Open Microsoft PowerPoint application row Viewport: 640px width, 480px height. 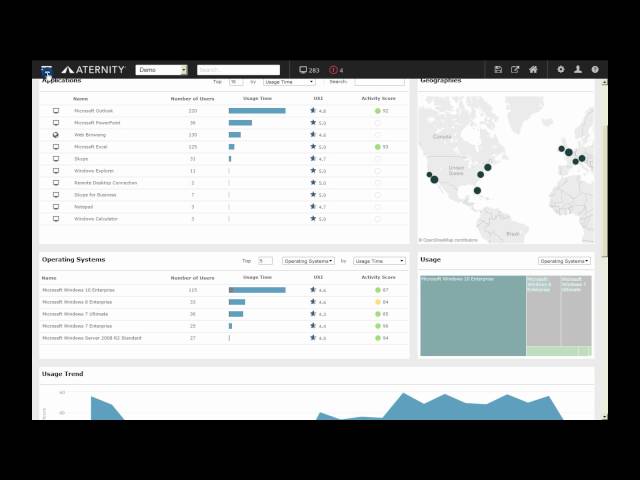pos(224,122)
